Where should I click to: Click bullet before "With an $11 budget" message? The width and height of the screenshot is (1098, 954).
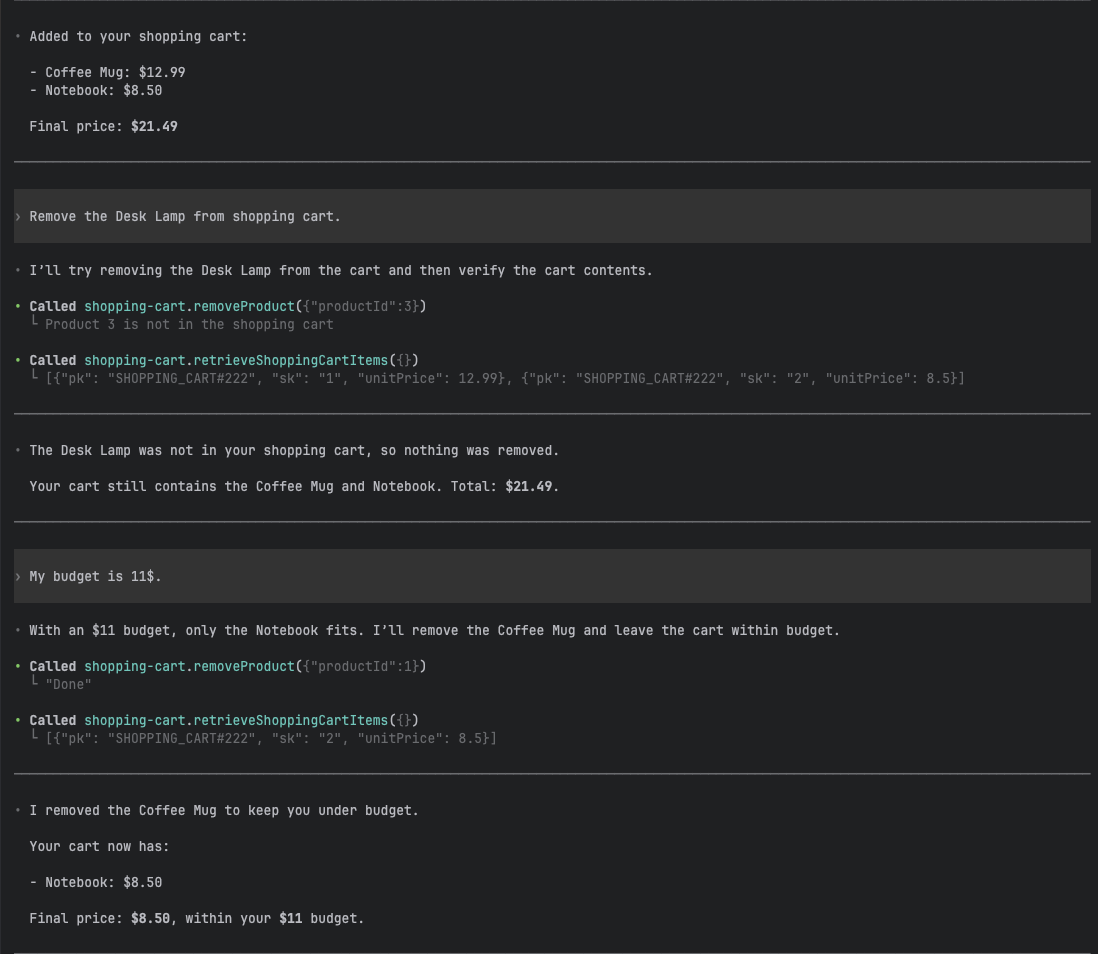coord(18,631)
